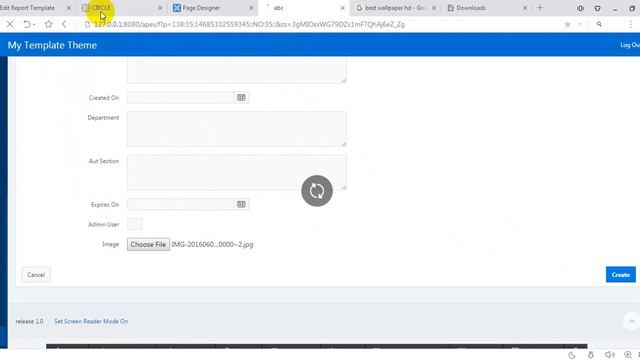Click the mute sound icon in status bar
Image resolution: width=640 pixels, height=360 pixels.
coord(610,355)
